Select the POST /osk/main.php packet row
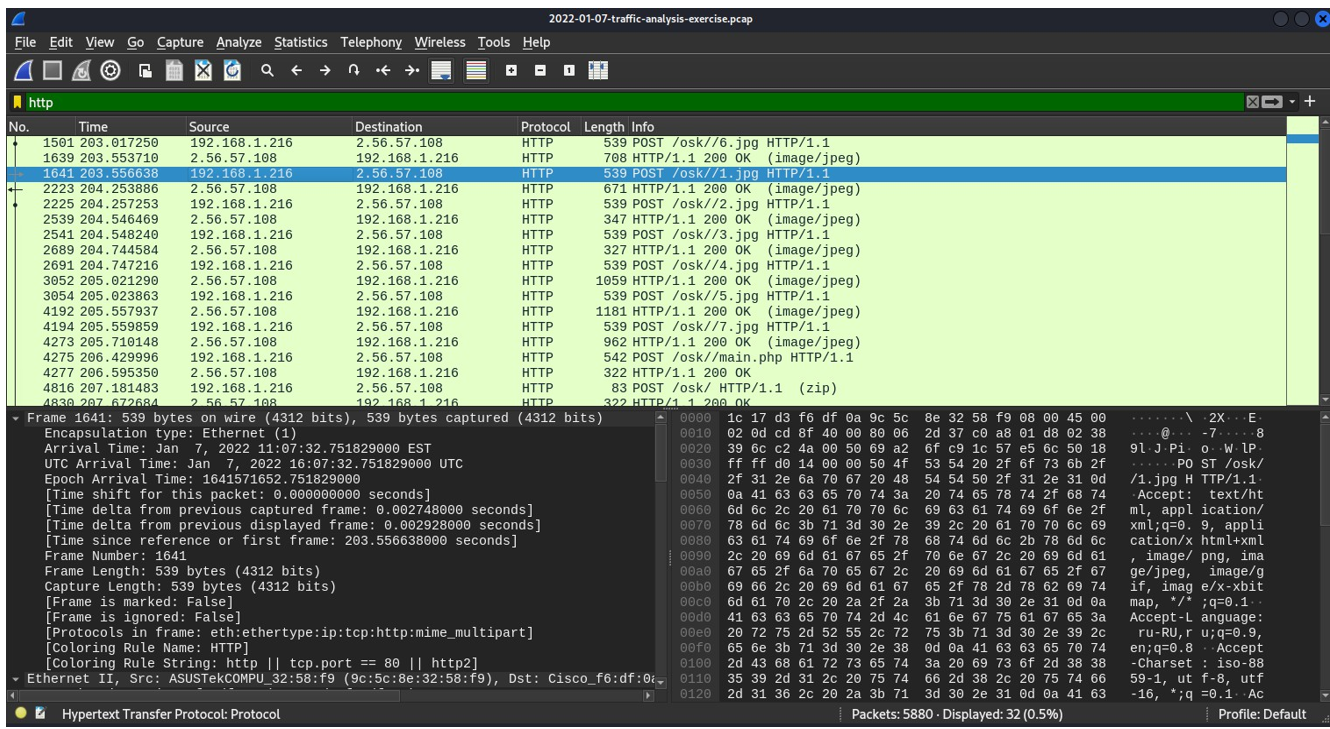This screenshot has width=1330, height=729. [400, 356]
